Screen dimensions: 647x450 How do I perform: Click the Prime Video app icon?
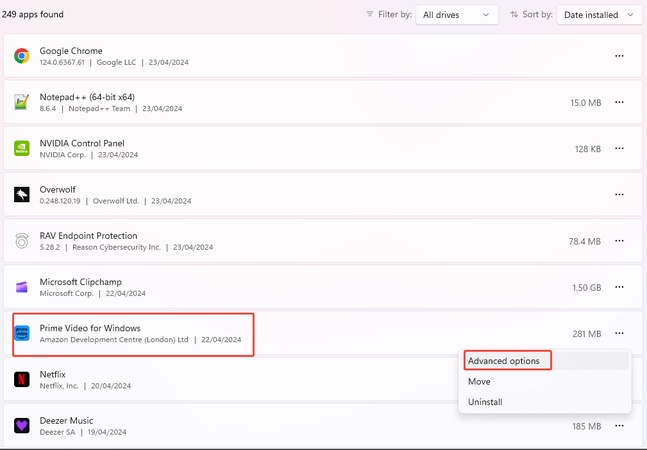[x=21, y=333]
